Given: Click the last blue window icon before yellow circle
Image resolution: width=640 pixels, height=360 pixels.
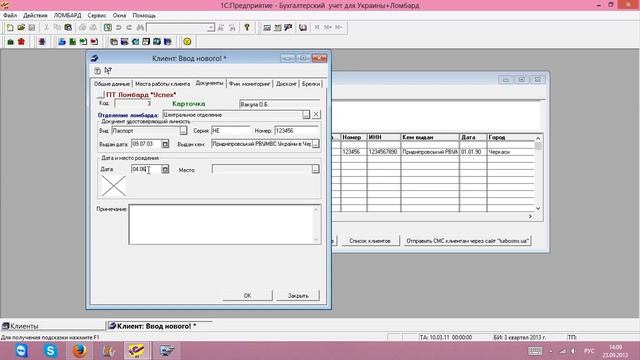Looking at the screenshot, I should click(x=167, y=42).
